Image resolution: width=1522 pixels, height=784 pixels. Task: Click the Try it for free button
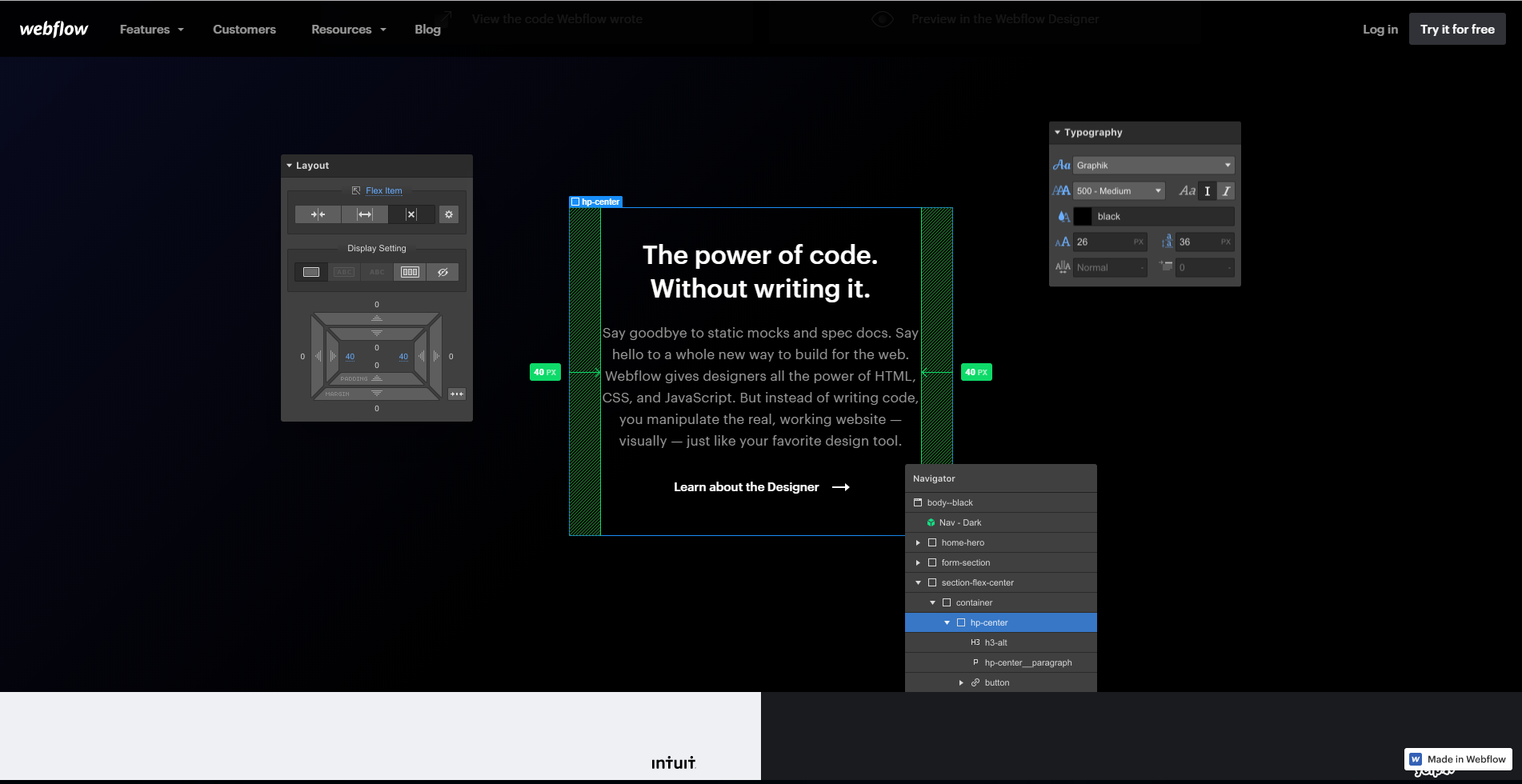[1457, 29]
